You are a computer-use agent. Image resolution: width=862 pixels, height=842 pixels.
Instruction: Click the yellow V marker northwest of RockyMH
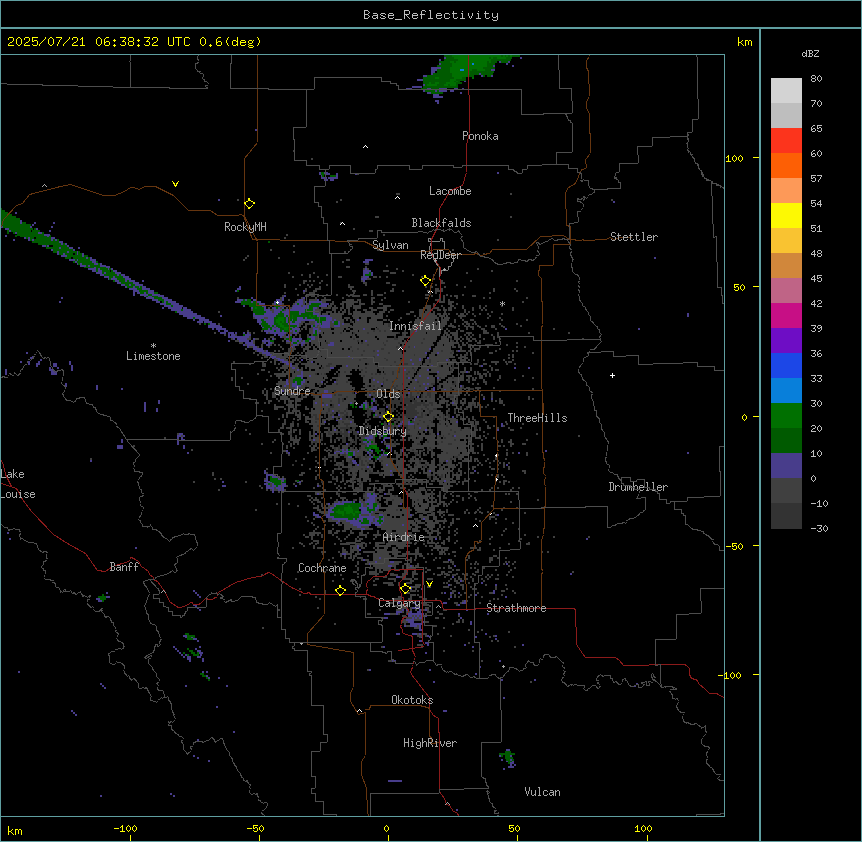pyautogui.click(x=175, y=184)
